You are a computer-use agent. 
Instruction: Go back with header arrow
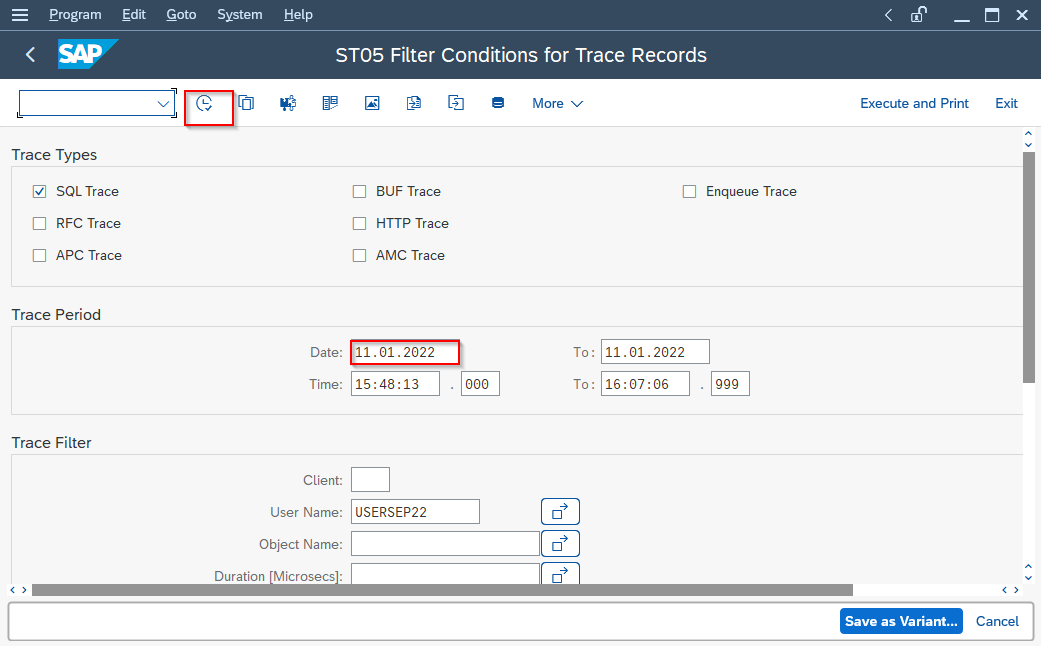click(30, 54)
